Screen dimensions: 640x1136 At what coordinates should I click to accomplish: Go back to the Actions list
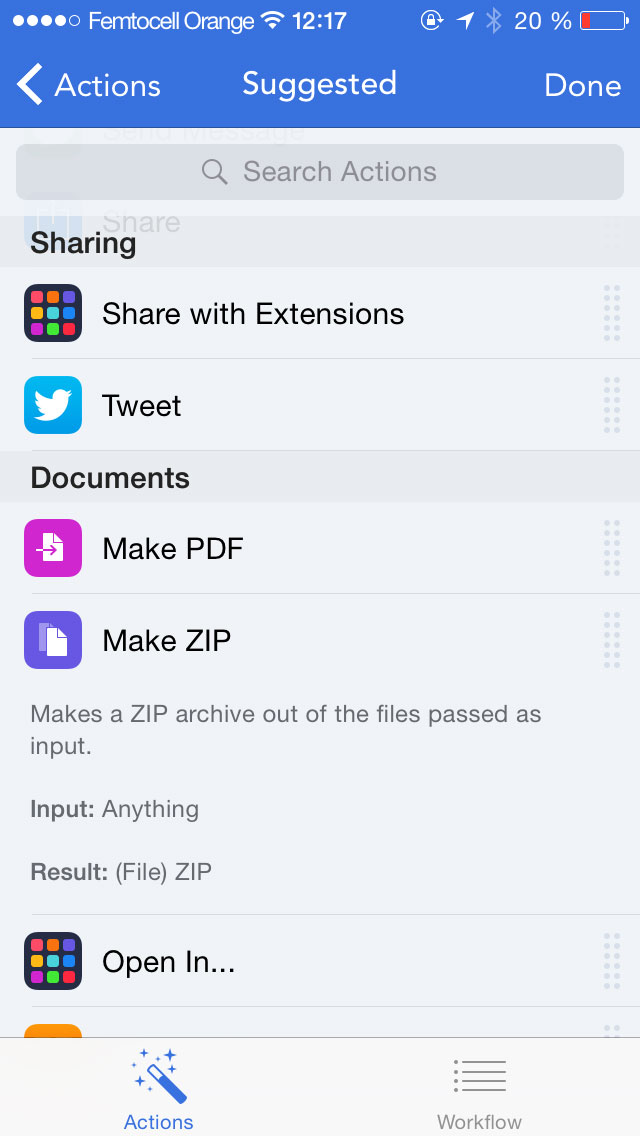click(88, 85)
